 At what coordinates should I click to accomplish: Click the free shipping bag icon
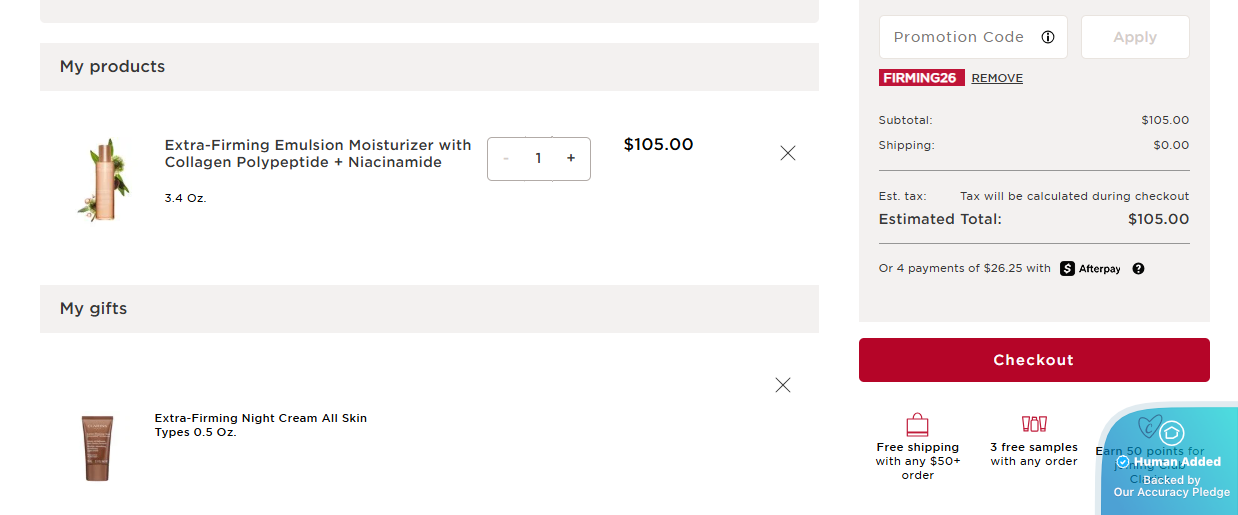(x=917, y=424)
